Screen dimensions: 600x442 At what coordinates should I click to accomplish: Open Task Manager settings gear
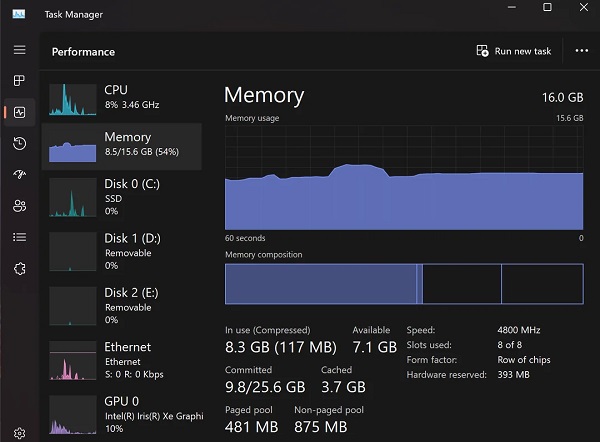[19, 432]
